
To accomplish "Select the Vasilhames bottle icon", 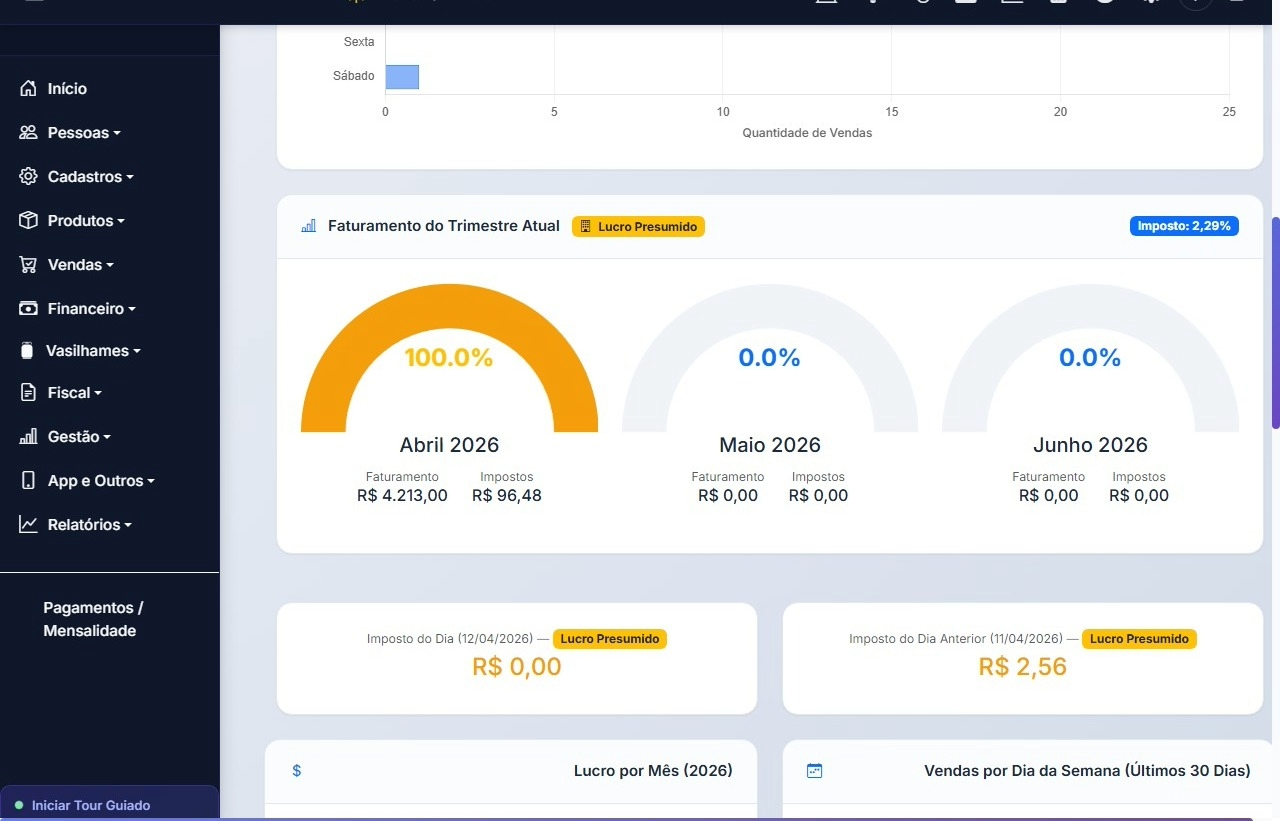I will [x=29, y=350].
